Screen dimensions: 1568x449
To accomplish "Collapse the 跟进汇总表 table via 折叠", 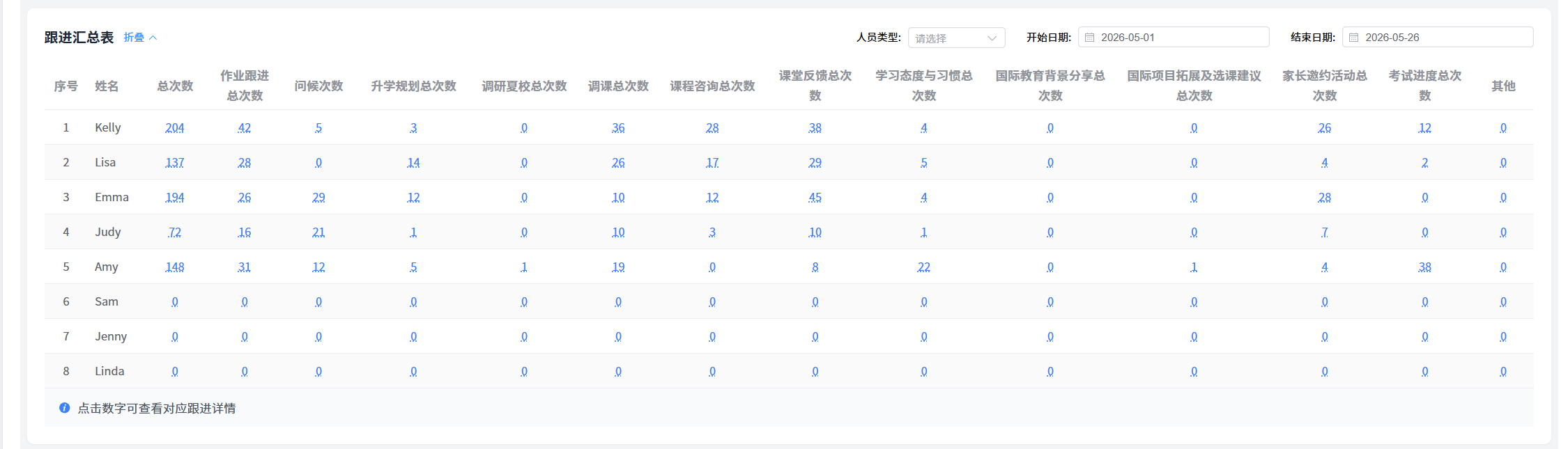I will click(140, 38).
